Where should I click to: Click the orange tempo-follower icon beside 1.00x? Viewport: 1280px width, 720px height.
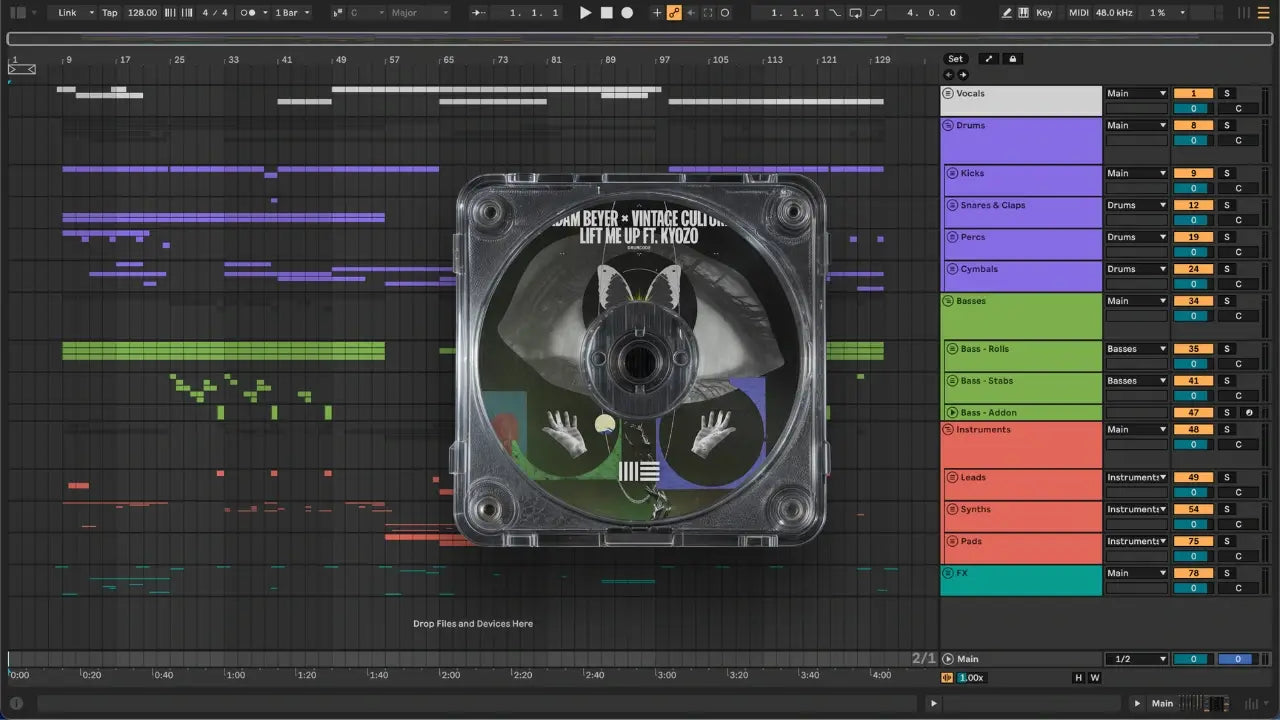coord(948,678)
